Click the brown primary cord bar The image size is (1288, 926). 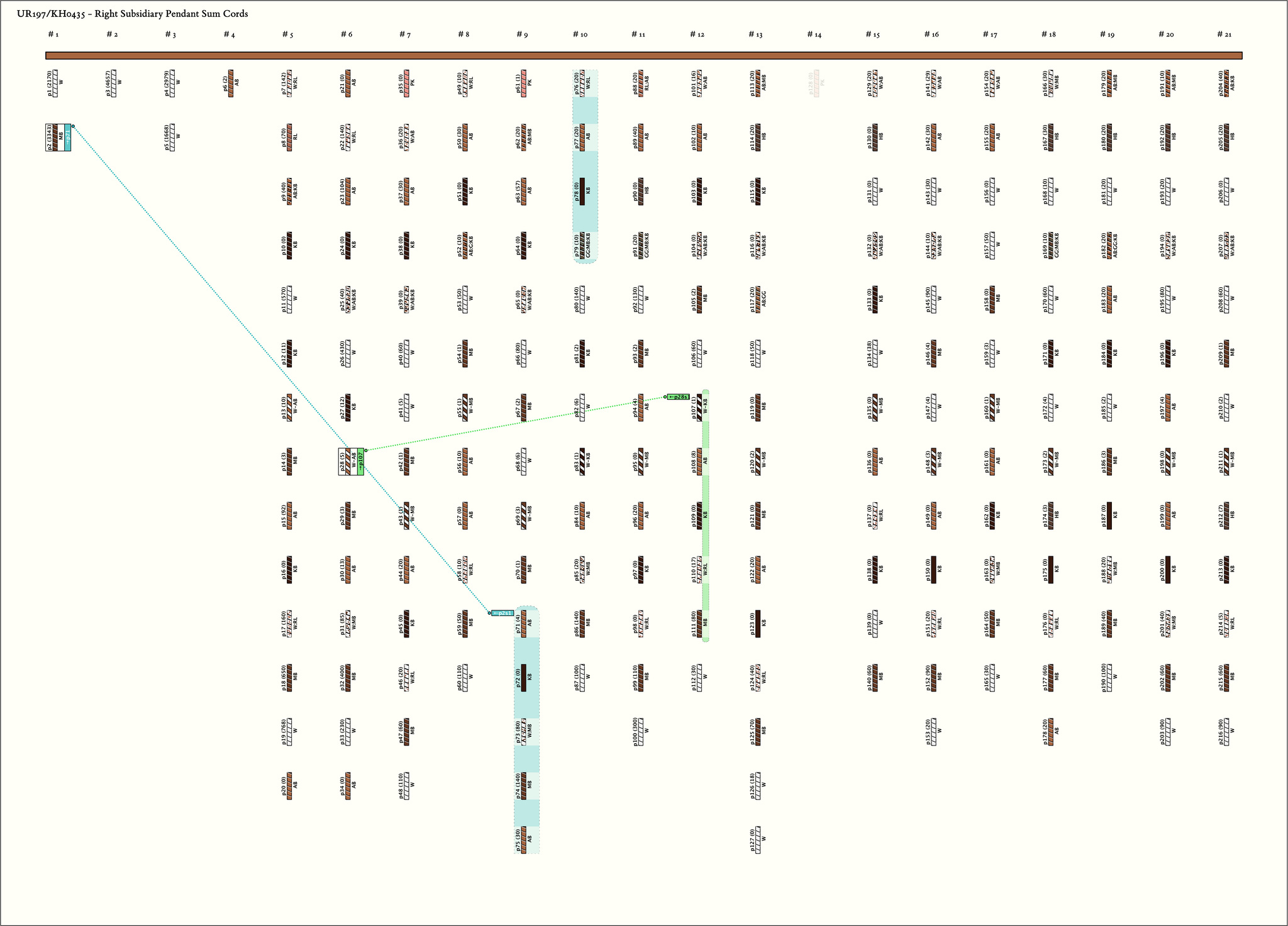click(643, 55)
